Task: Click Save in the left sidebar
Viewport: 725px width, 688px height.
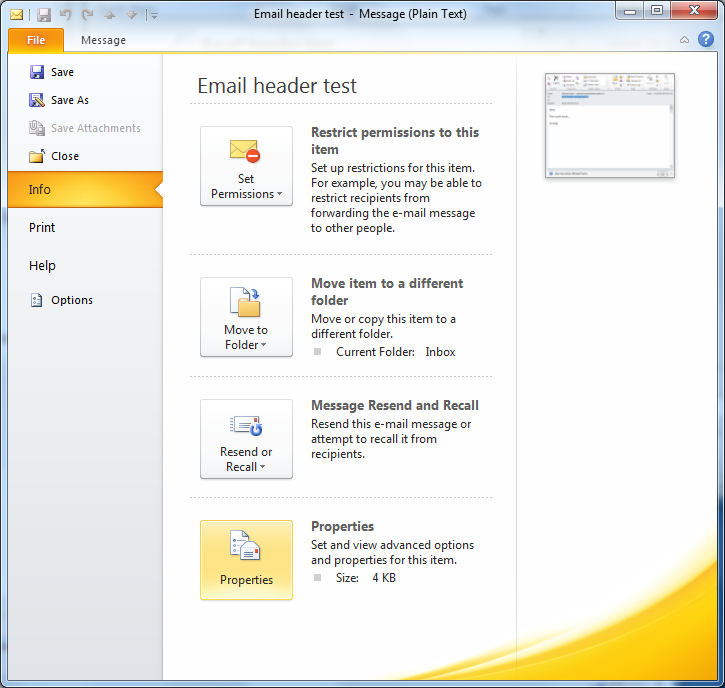Action: click(62, 72)
